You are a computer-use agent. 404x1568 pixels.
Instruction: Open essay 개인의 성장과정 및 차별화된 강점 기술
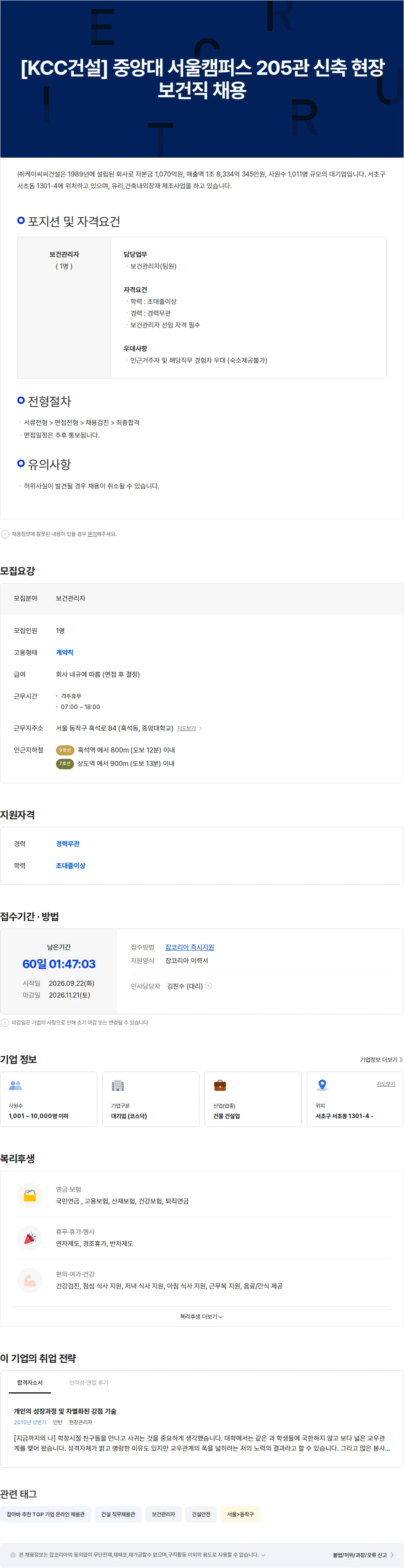pos(65,1411)
